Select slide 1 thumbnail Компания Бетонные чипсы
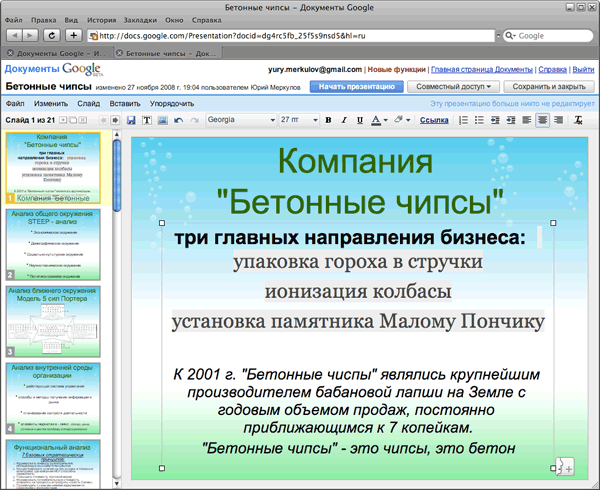The image size is (600, 490). coord(53,167)
